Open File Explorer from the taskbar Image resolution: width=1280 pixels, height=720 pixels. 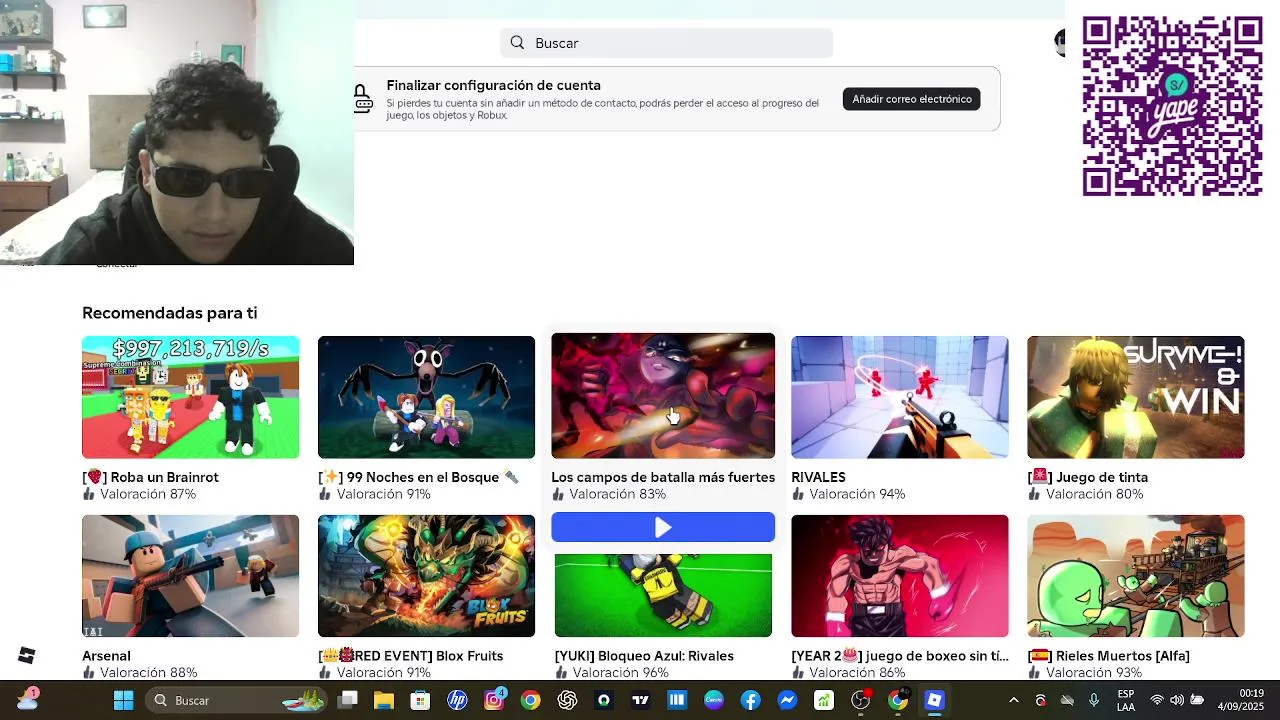point(383,700)
